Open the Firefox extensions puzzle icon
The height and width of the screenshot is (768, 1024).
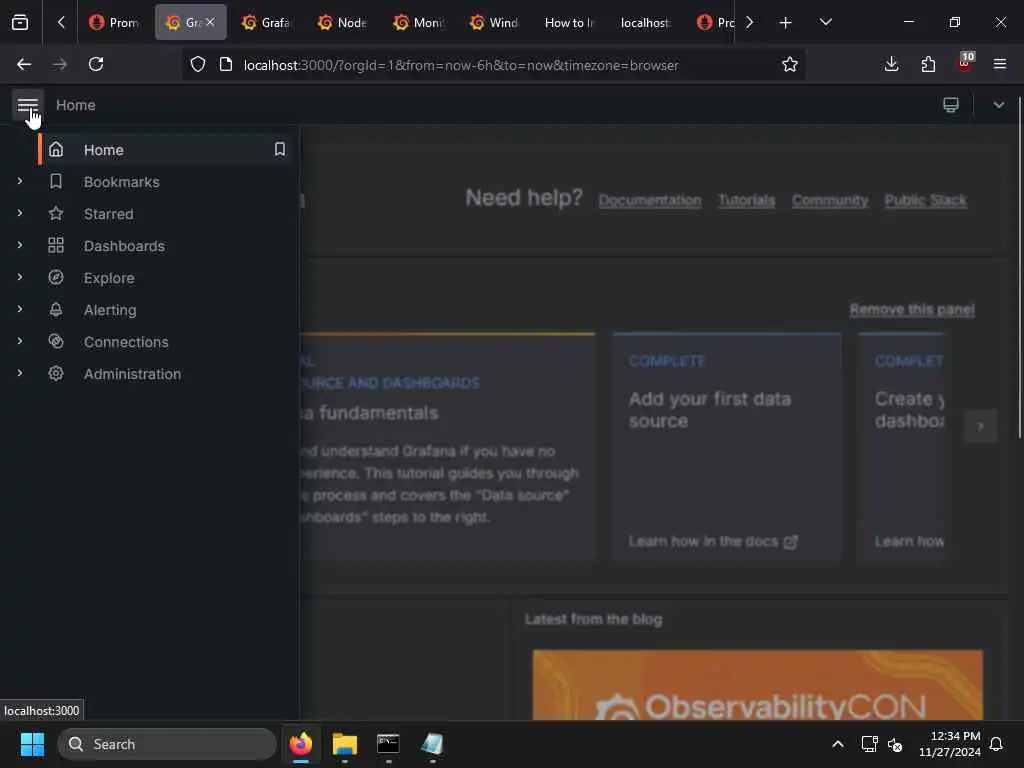[928, 64]
